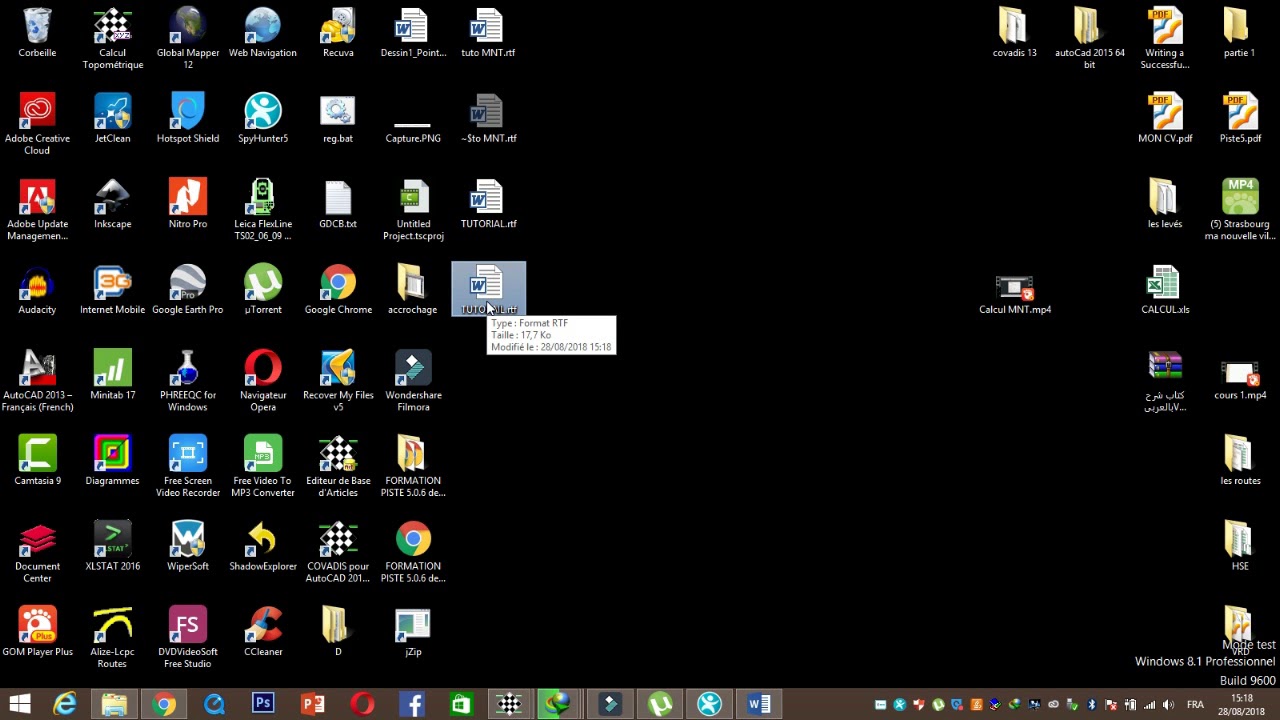Screen dimensions: 1280x720
Task: Open Wondershare Filmora desktop shortcut
Action: (x=413, y=380)
